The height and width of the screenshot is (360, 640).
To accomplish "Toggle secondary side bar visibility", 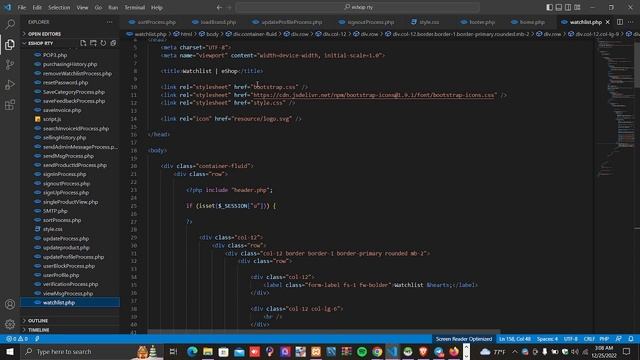I will pyautogui.click(x=568, y=7).
